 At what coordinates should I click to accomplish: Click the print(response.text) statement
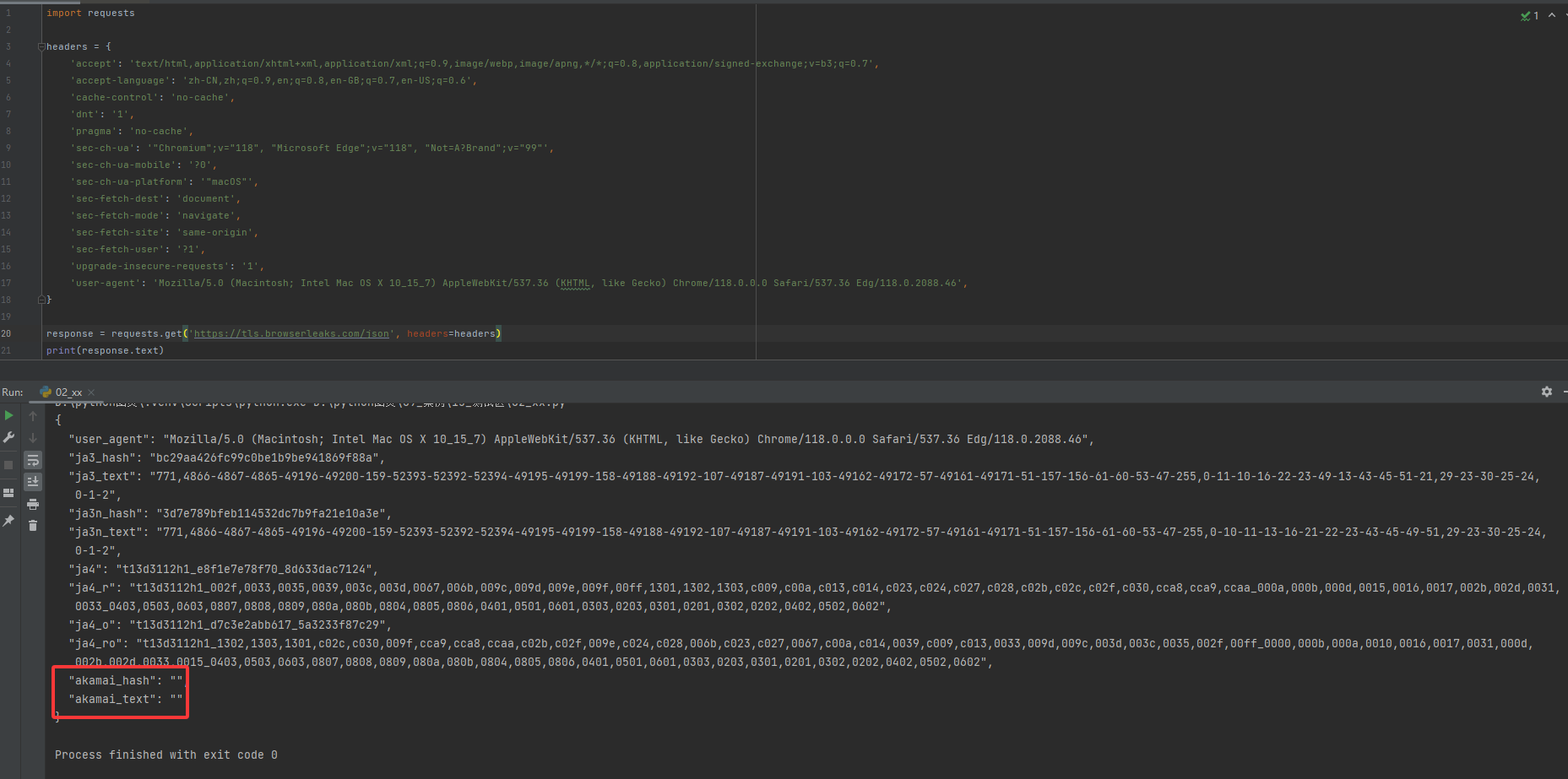106,350
